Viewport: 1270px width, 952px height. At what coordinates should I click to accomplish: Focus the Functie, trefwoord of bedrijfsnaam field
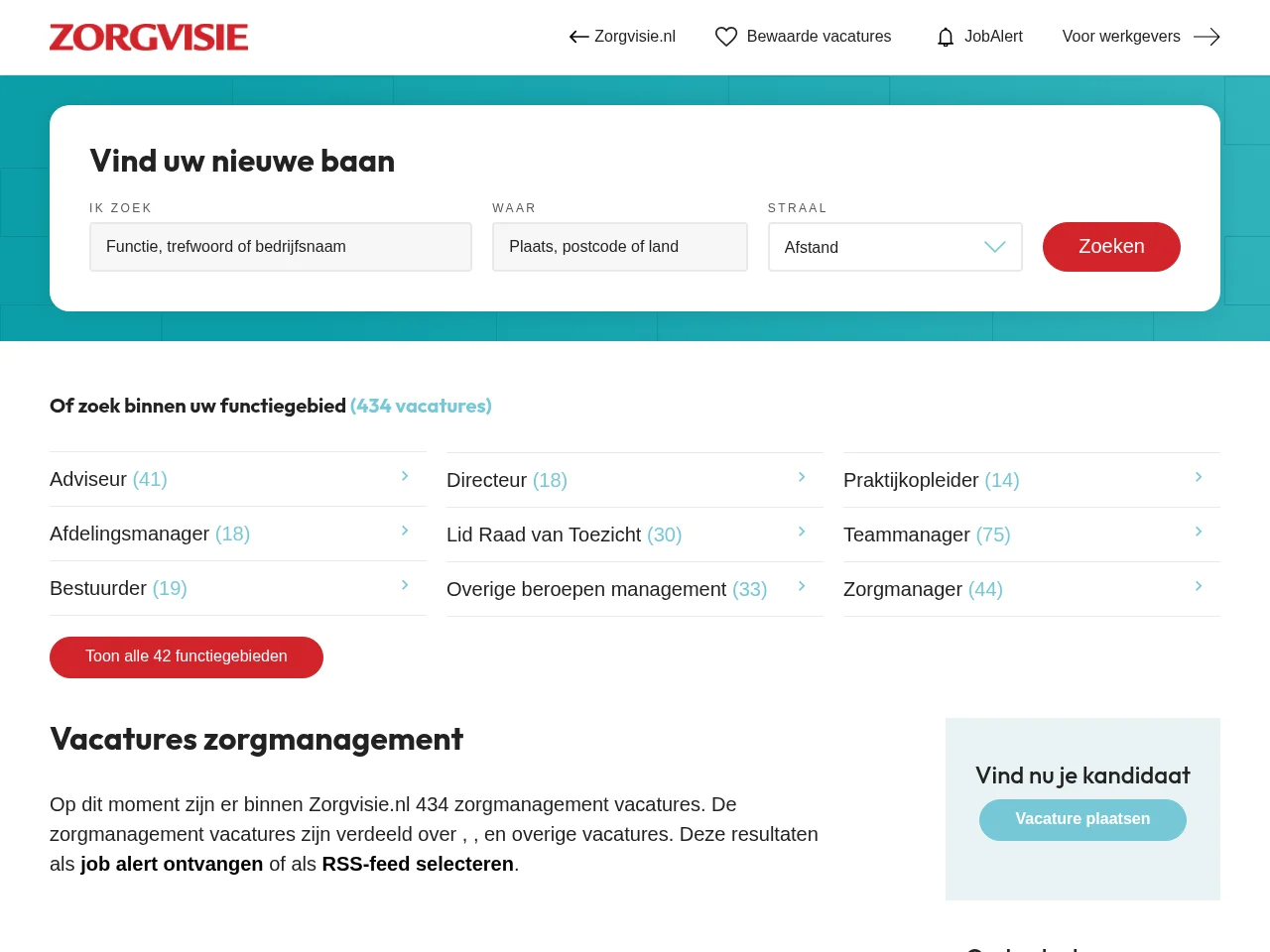(x=281, y=247)
